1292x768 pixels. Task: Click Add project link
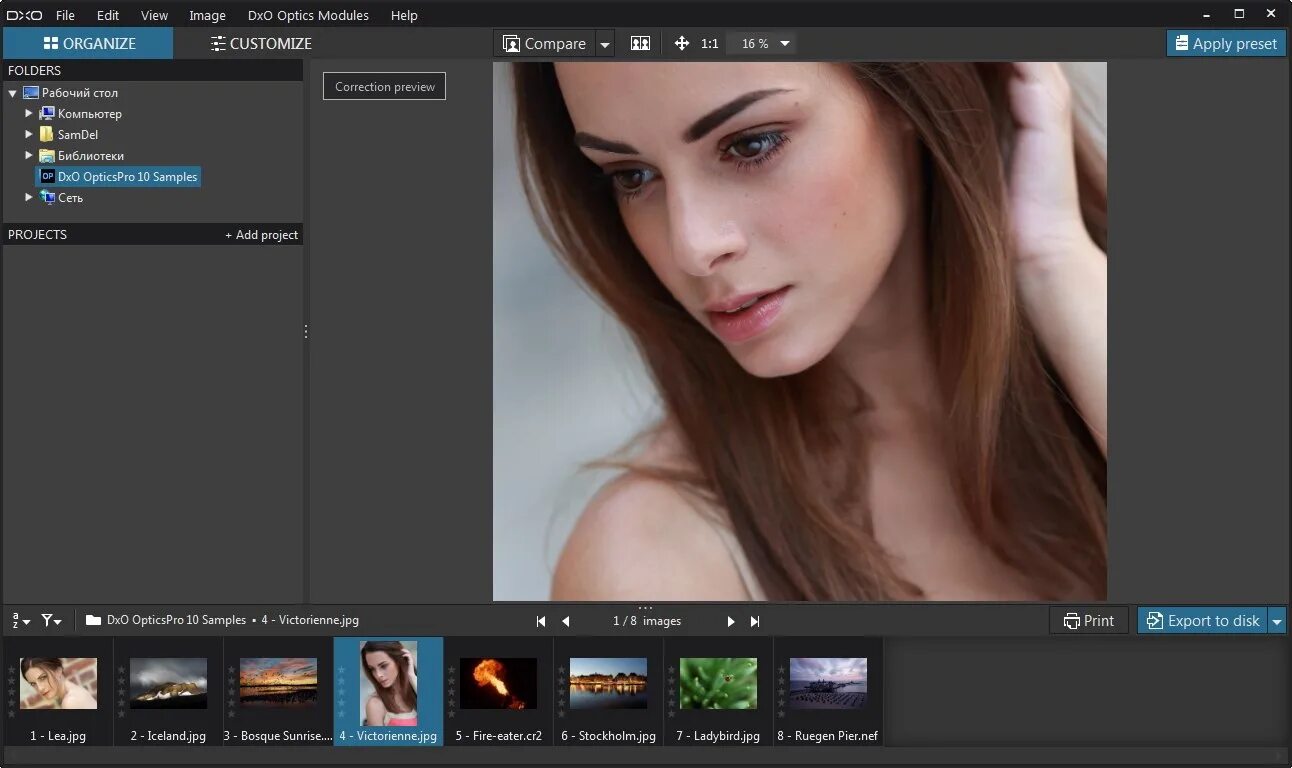coord(261,235)
